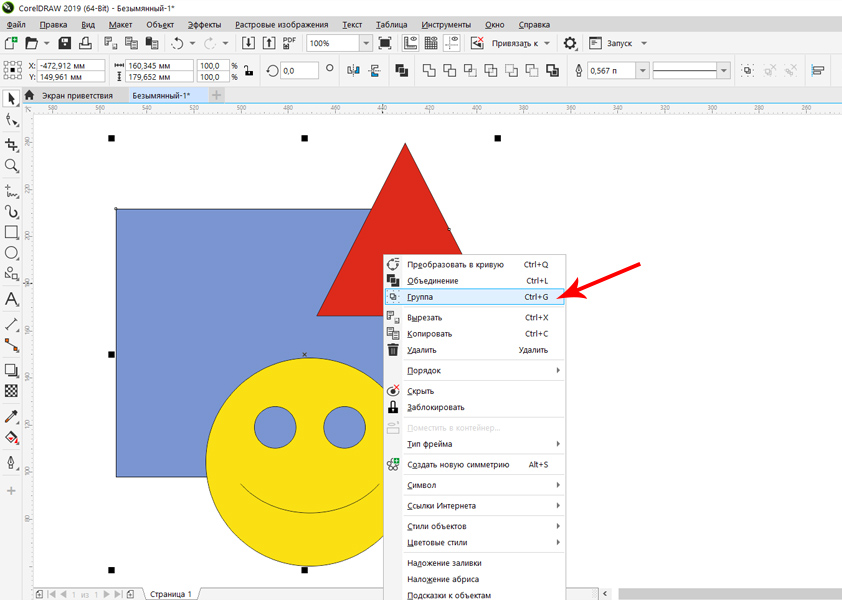Open the 100% zoom level dropdown
This screenshot has height=600, width=842.
click(366, 44)
